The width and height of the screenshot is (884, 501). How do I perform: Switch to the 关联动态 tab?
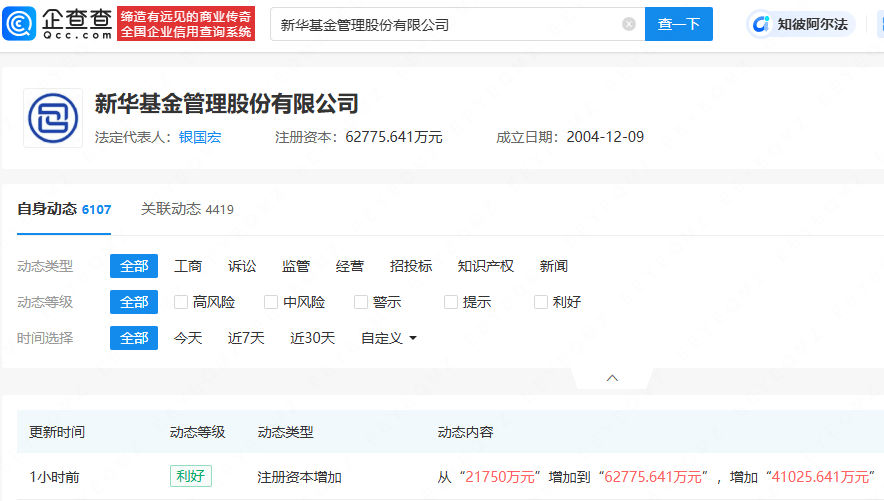(187, 210)
